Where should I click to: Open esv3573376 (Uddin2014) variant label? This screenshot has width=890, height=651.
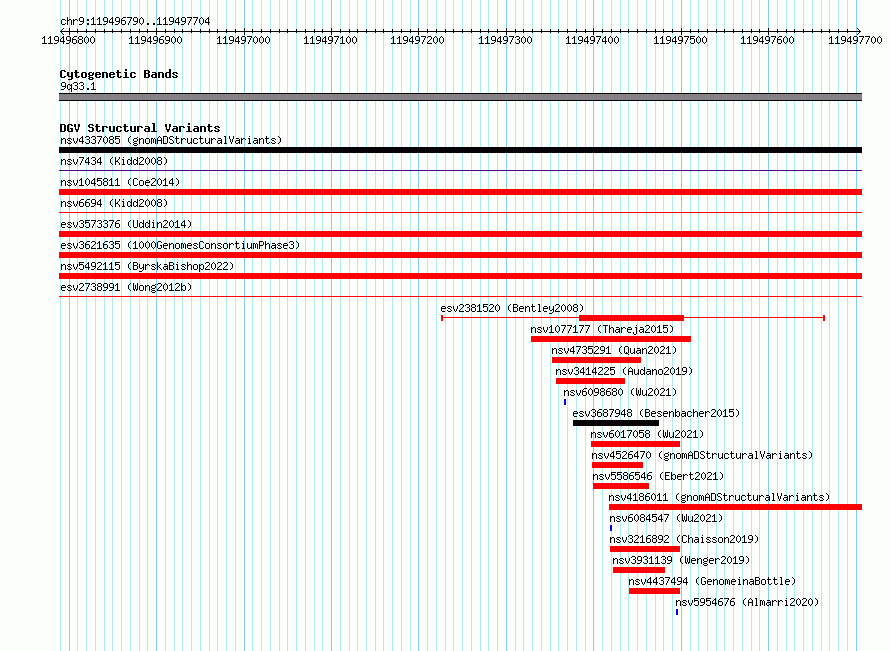point(126,224)
